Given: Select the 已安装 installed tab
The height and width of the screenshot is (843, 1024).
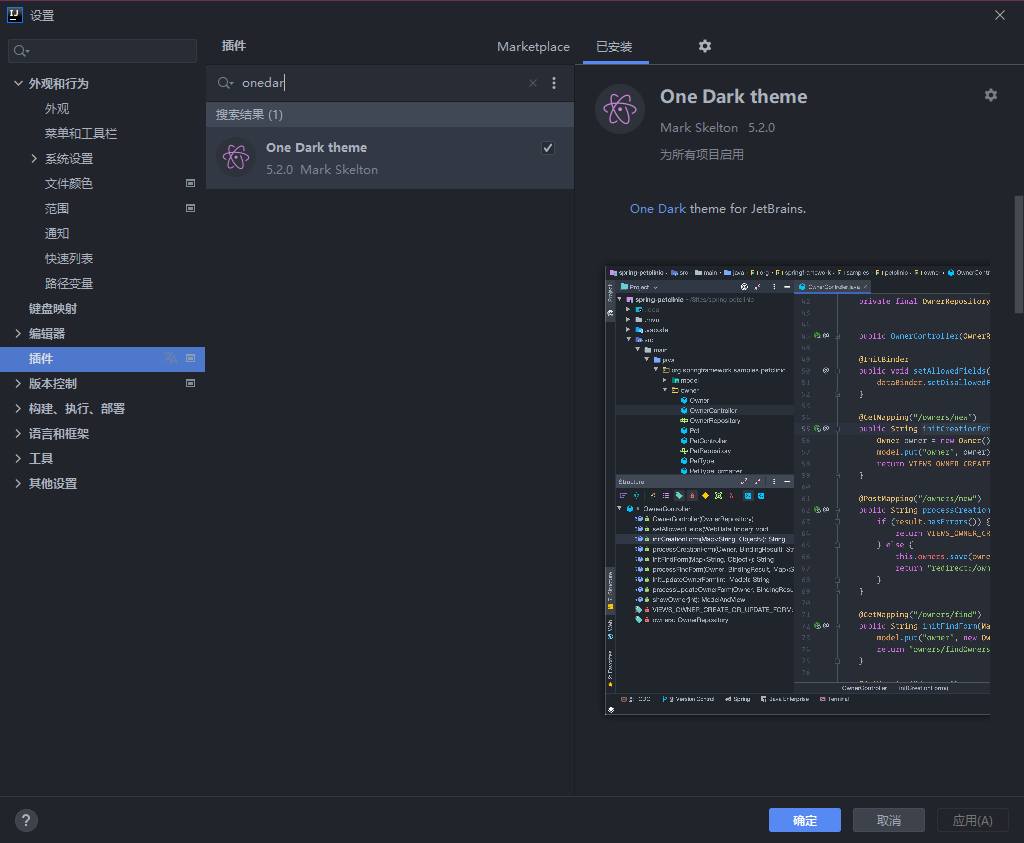Looking at the screenshot, I should pyautogui.click(x=615, y=46).
